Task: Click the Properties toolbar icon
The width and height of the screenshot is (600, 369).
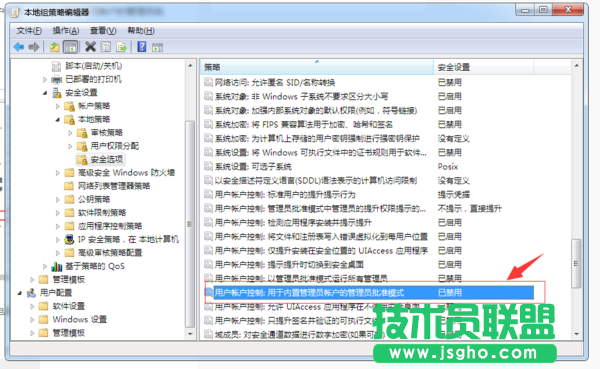Action: point(106,47)
